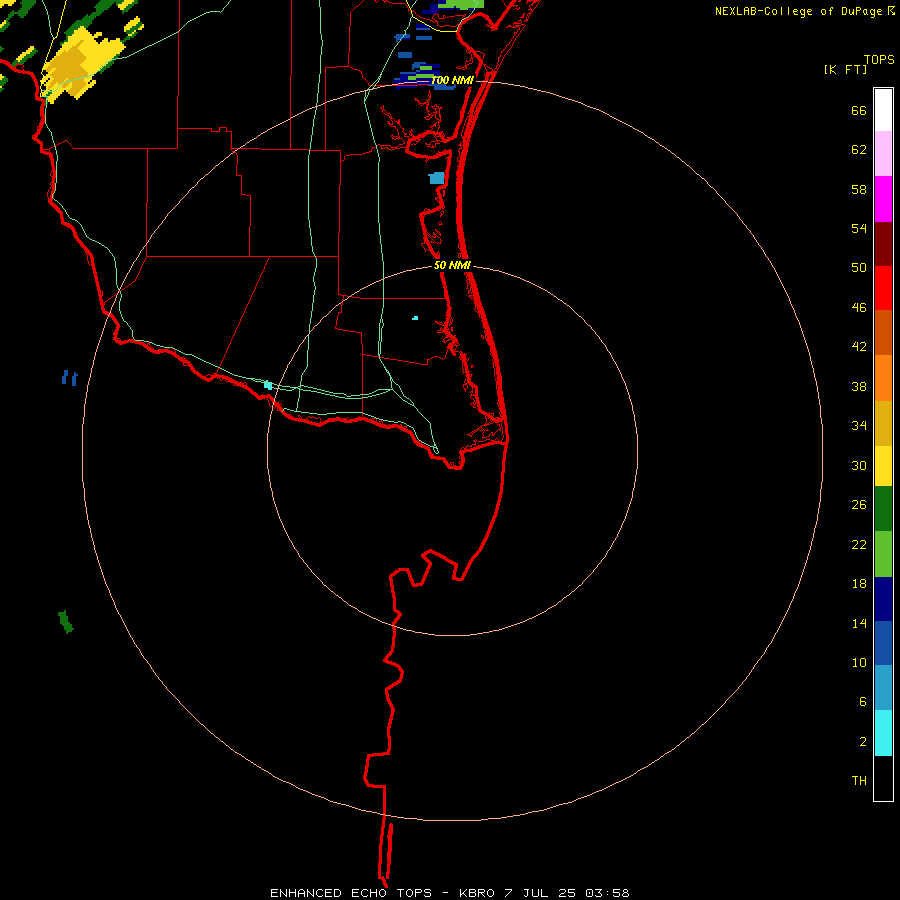The width and height of the screenshot is (900, 900).
Task: Click the TOPS legend heading
Action: click(x=879, y=60)
